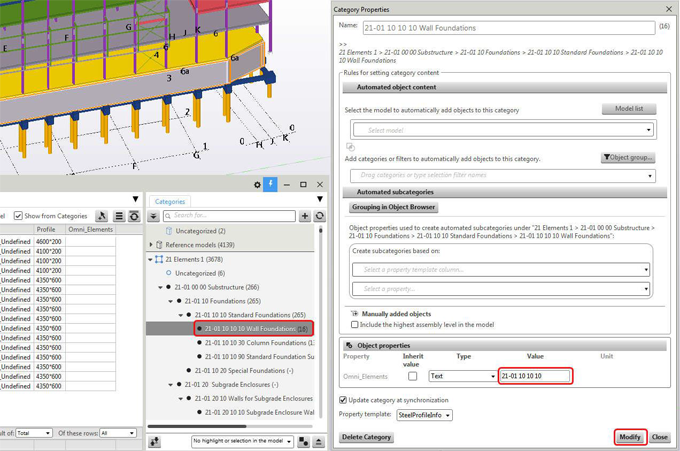The width and height of the screenshot is (680, 451).
Task: Click the column list icon near Show from Categories
Action: pyautogui.click(x=119, y=216)
